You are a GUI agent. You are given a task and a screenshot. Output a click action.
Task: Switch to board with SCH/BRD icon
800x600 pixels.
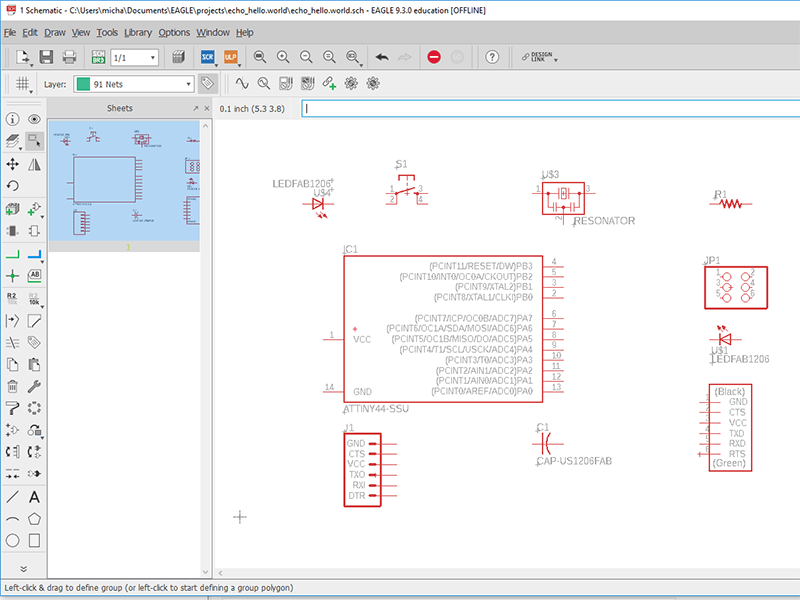98,57
